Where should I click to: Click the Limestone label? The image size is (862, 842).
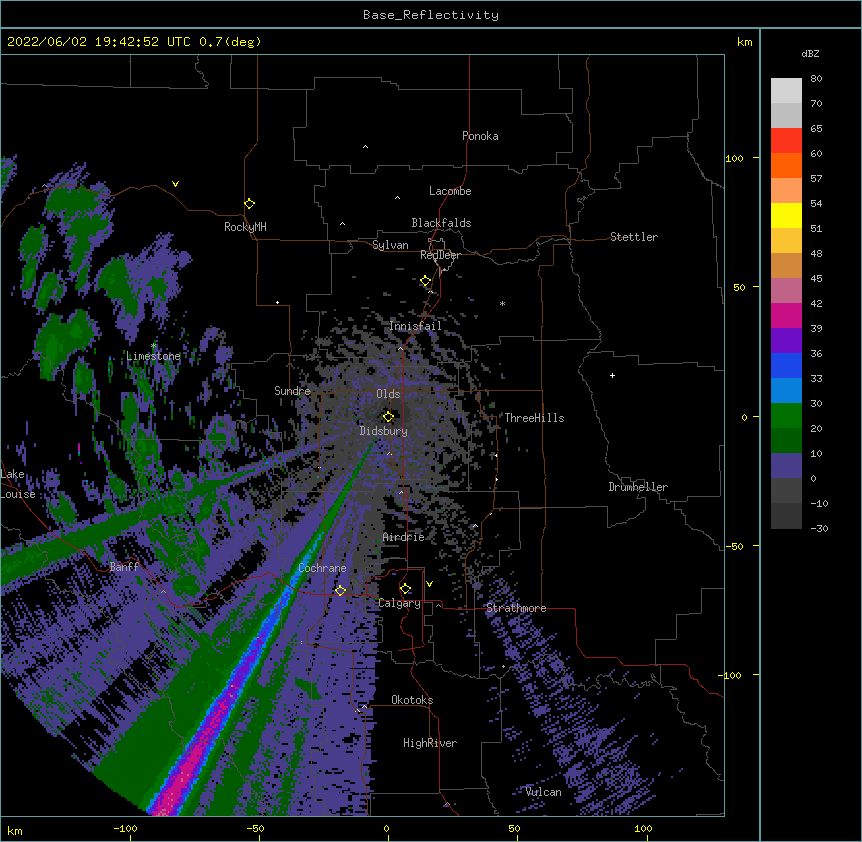tap(153, 356)
